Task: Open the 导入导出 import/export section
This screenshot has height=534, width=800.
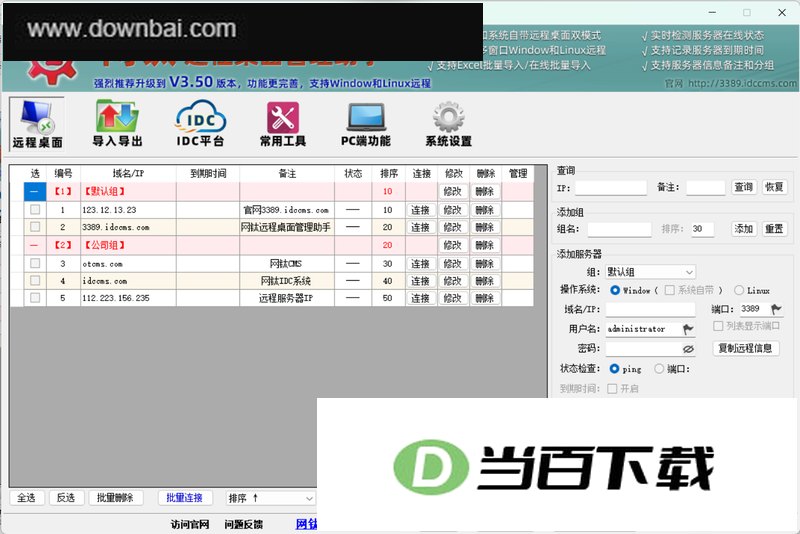Action: pyautogui.click(x=117, y=124)
